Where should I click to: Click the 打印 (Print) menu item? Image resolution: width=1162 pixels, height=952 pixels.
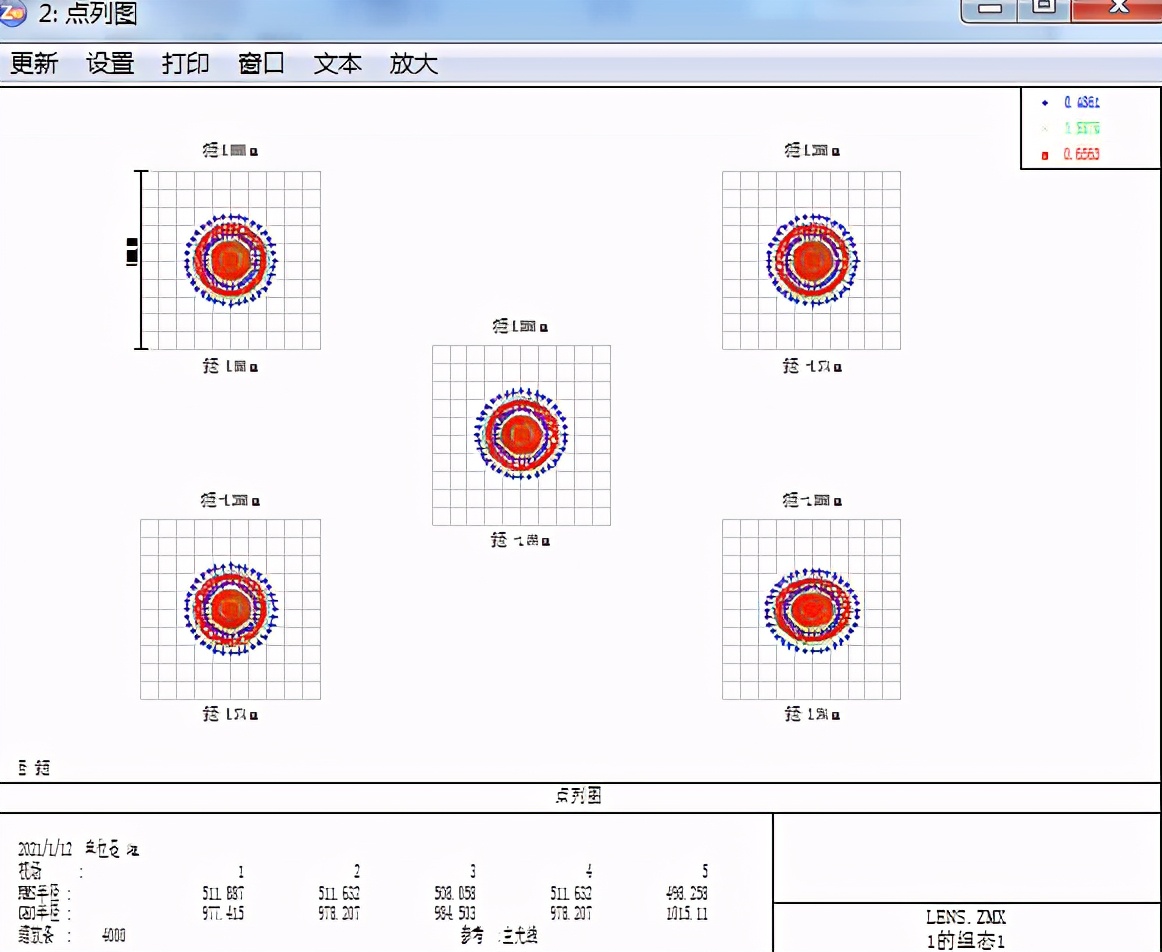point(185,63)
